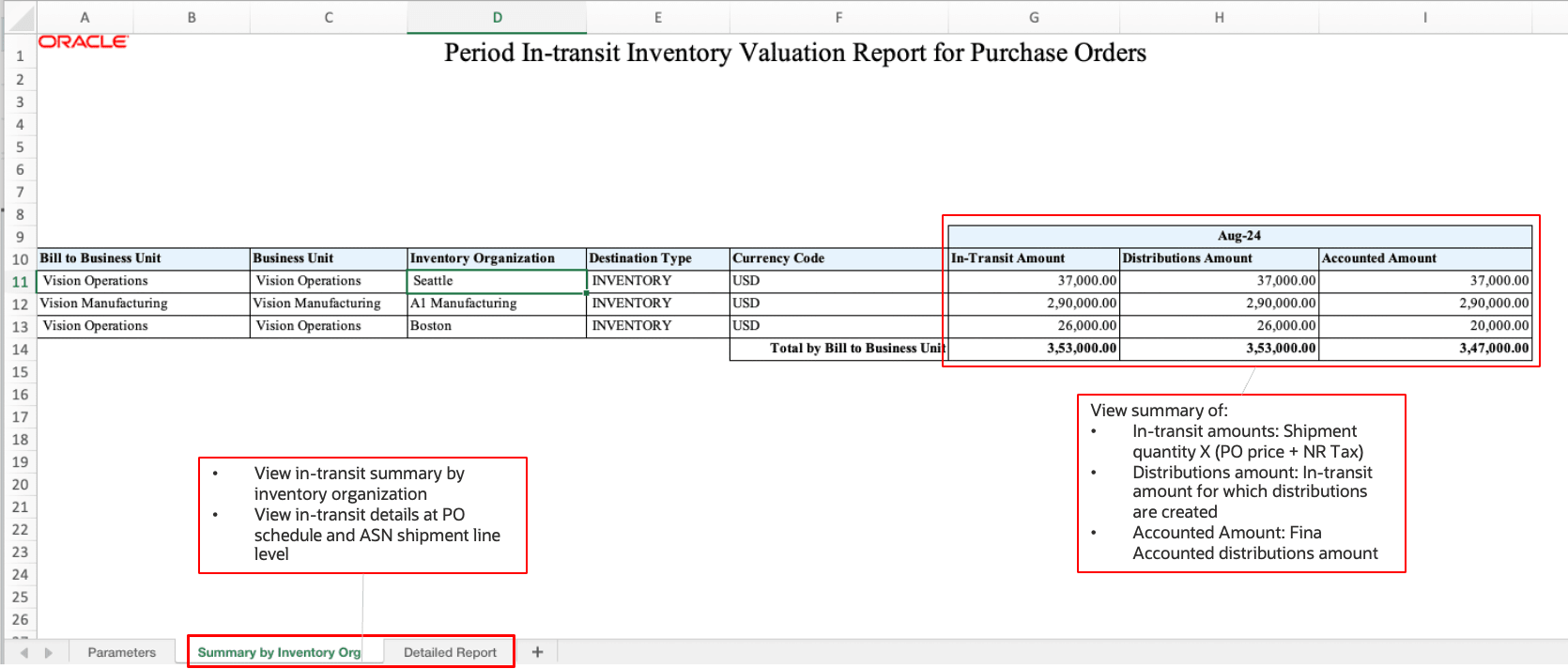Select row 14 header
This screenshot has width=1568, height=669.
20,349
